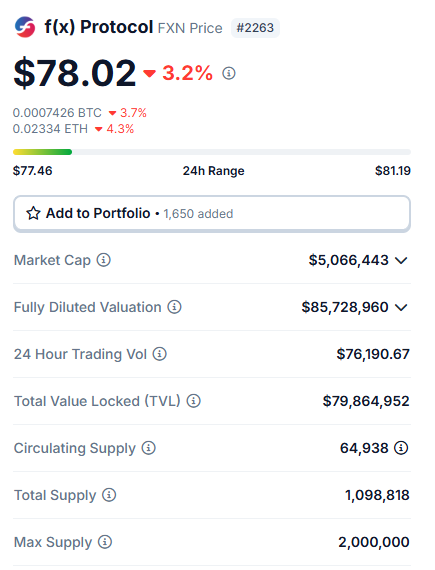435x570 pixels.
Task: Click the 24 Hour Trading Vol info icon
Action: (x=160, y=354)
